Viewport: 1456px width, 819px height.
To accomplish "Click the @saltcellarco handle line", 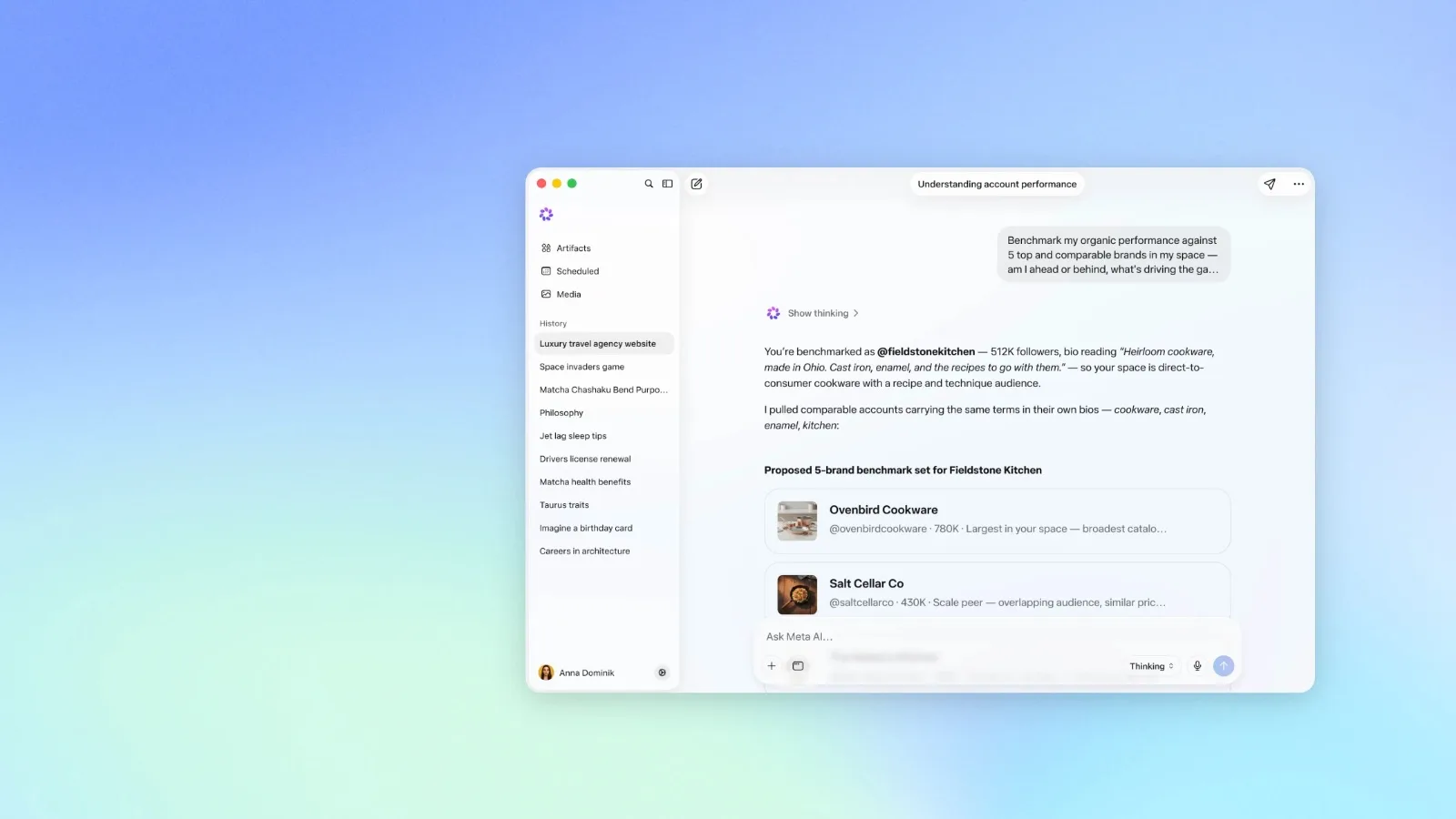I will tap(997, 602).
